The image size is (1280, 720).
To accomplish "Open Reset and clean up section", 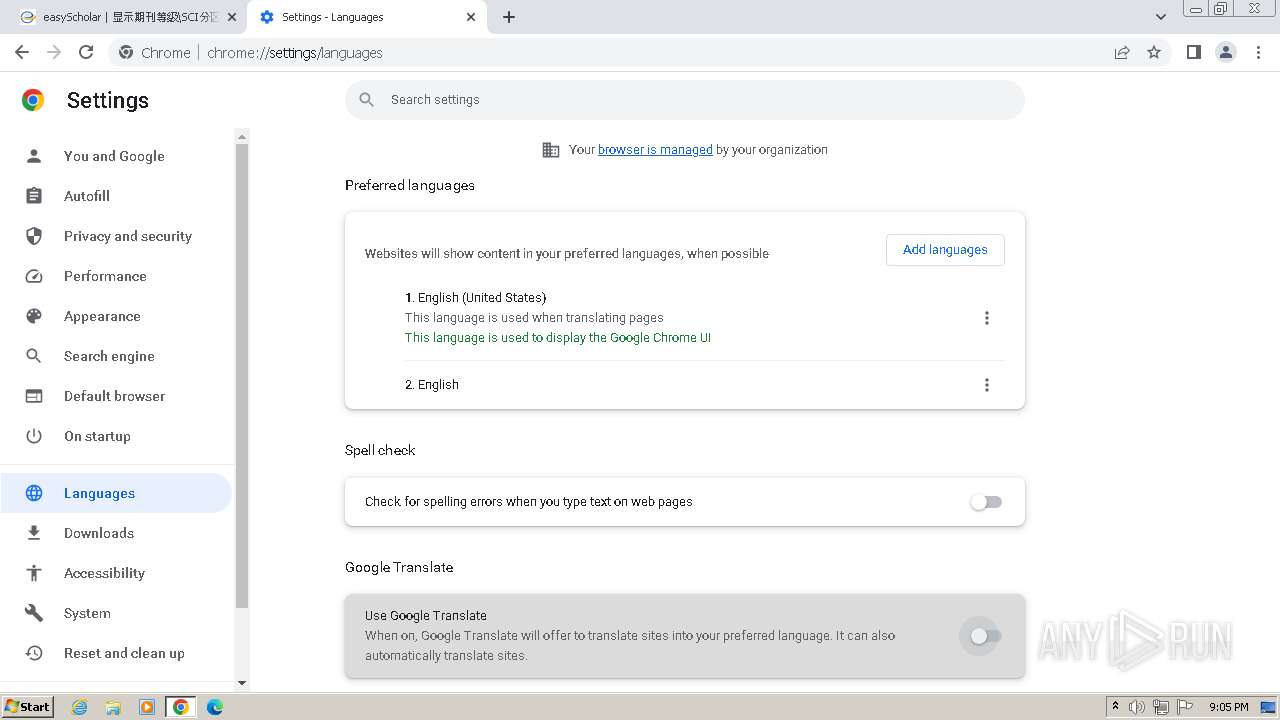I will [124, 653].
